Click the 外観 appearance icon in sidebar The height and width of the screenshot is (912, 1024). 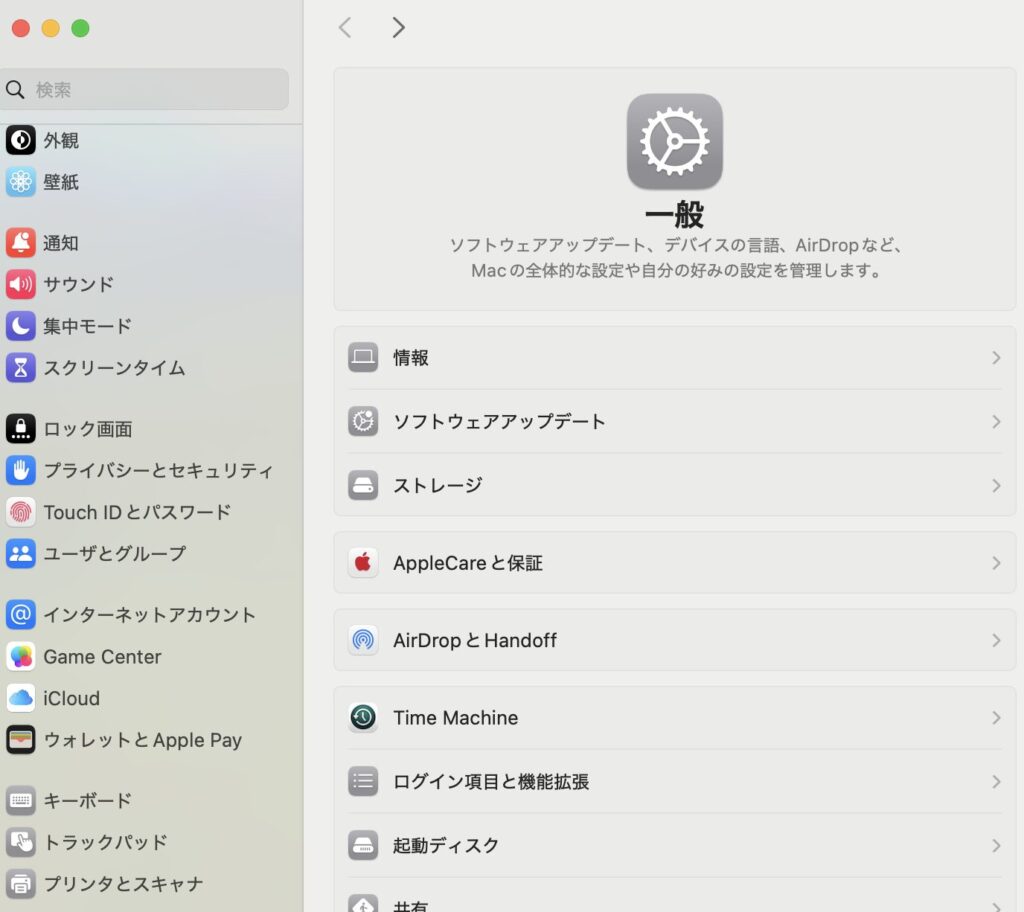point(21,141)
